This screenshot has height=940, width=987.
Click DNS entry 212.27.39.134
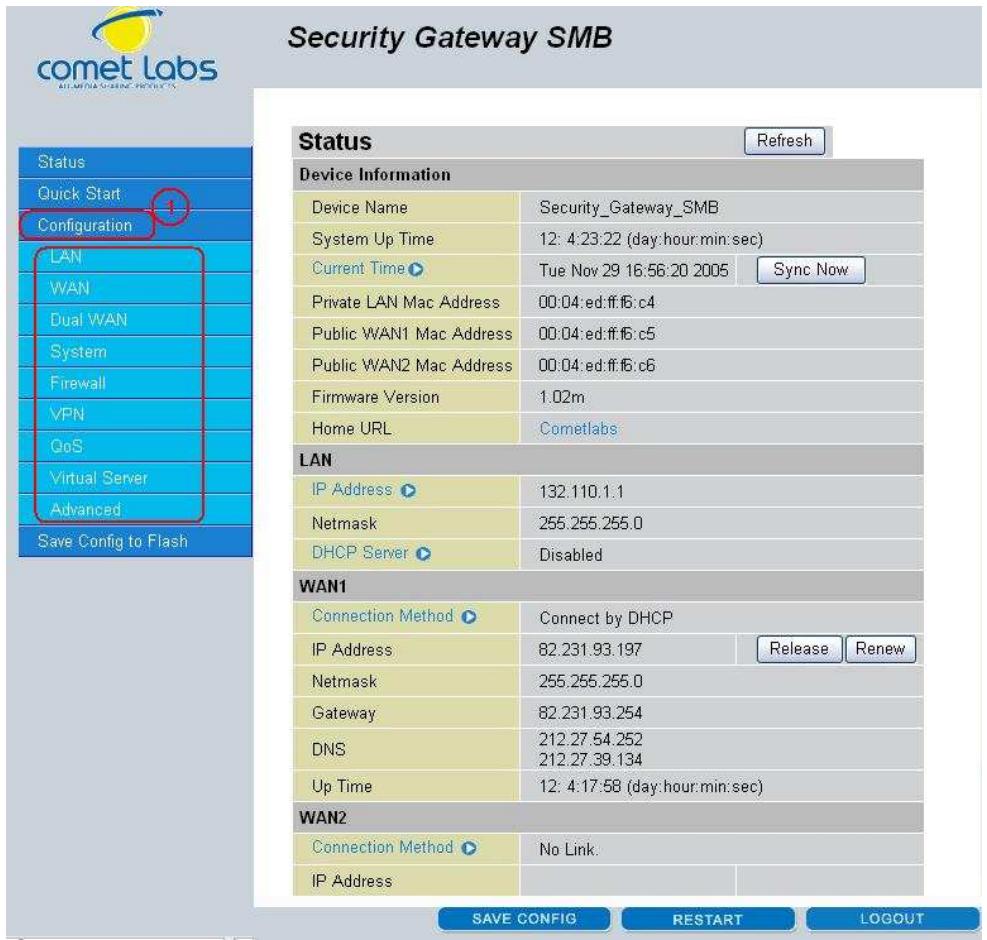pos(590,759)
